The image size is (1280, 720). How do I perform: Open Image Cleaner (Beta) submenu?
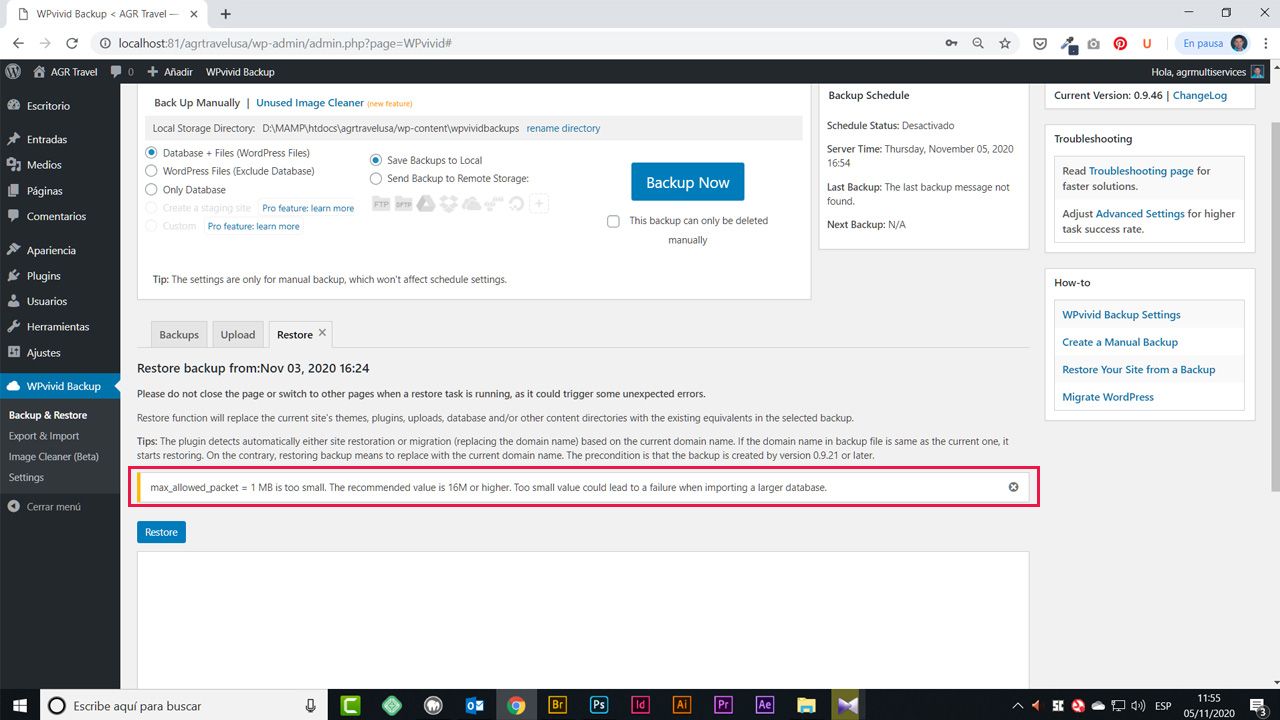[x=54, y=457]
